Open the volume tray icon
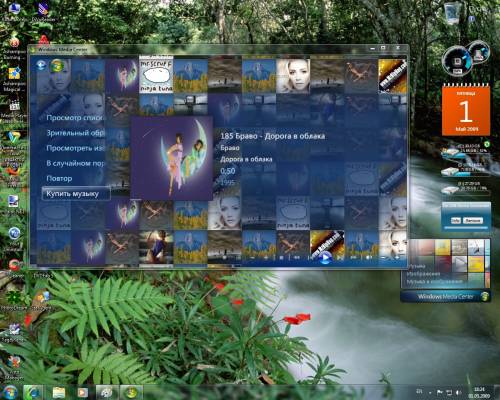 tap(459, 392)
